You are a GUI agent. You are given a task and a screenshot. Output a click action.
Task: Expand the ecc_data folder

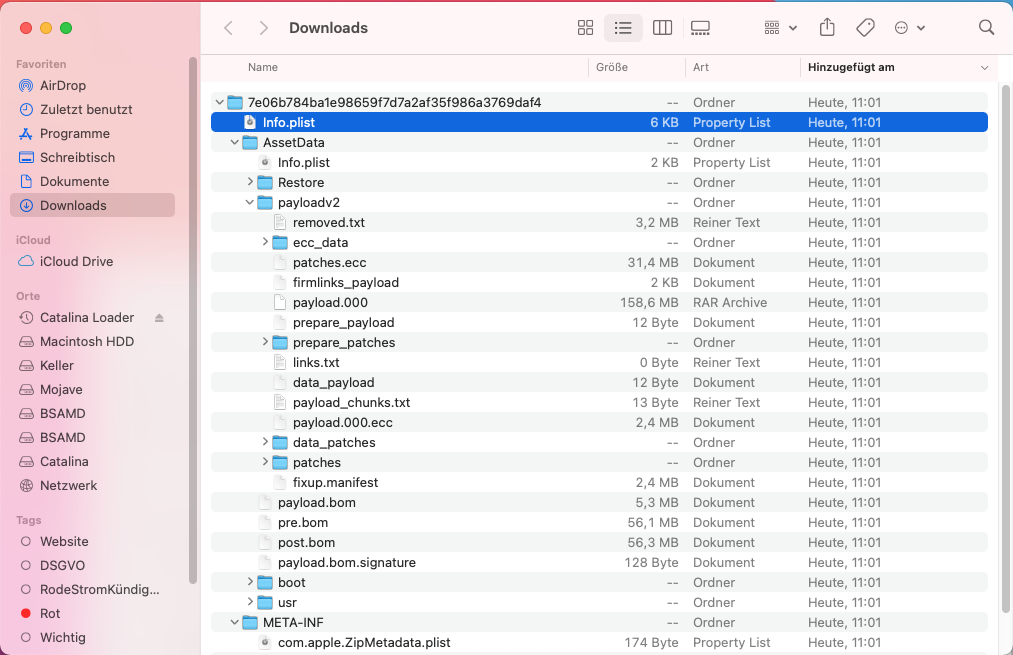265,242
